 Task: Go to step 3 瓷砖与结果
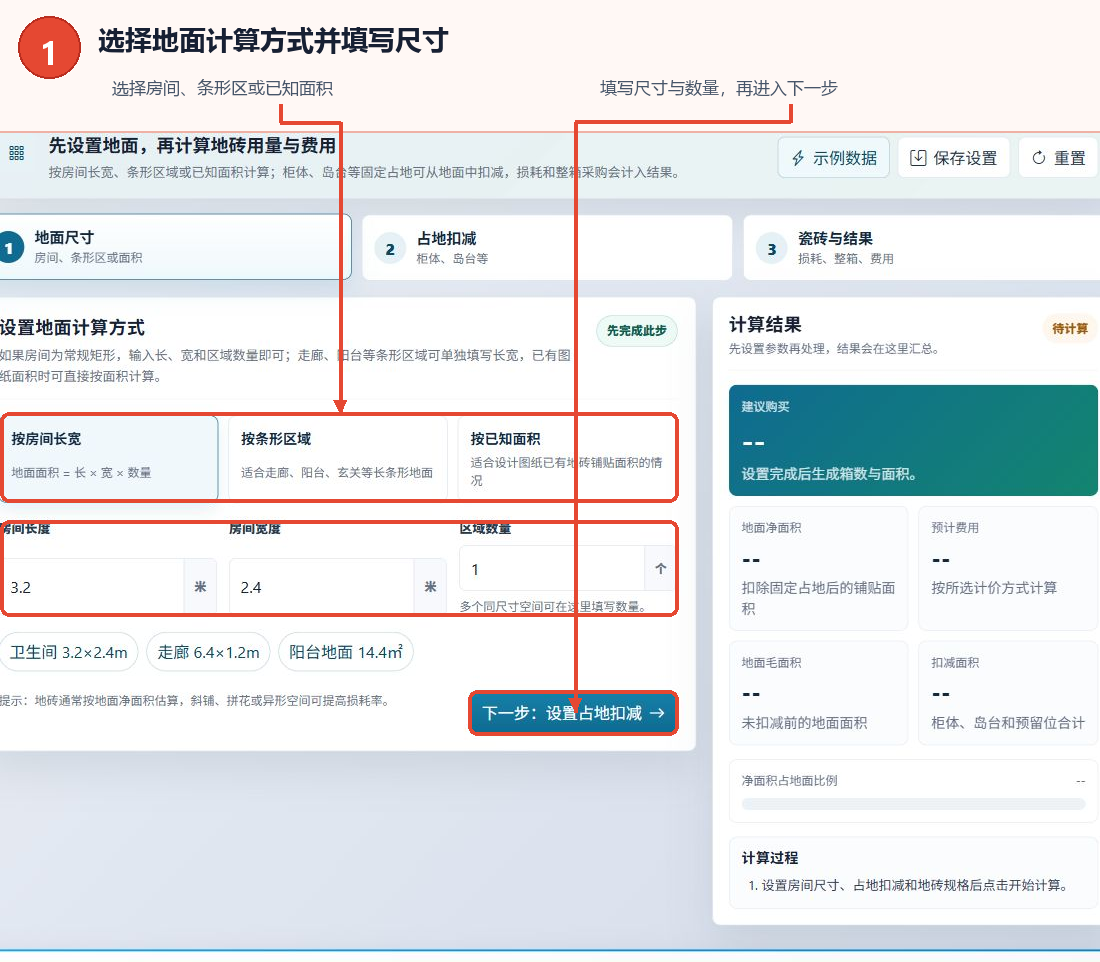click(x=921, y=248)
